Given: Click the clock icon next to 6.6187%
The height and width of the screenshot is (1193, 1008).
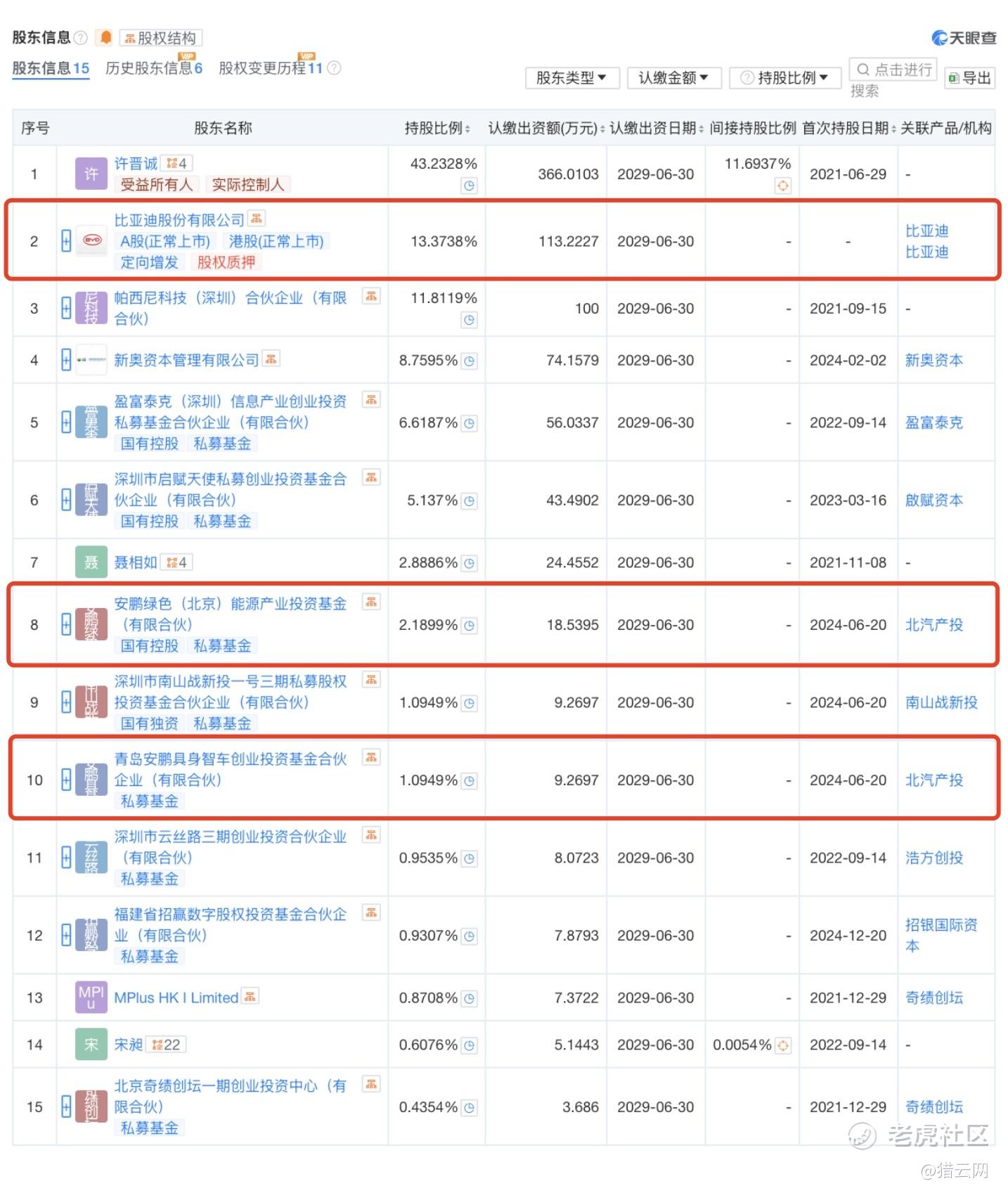Looking at the screenshot, I should point(470,423).
